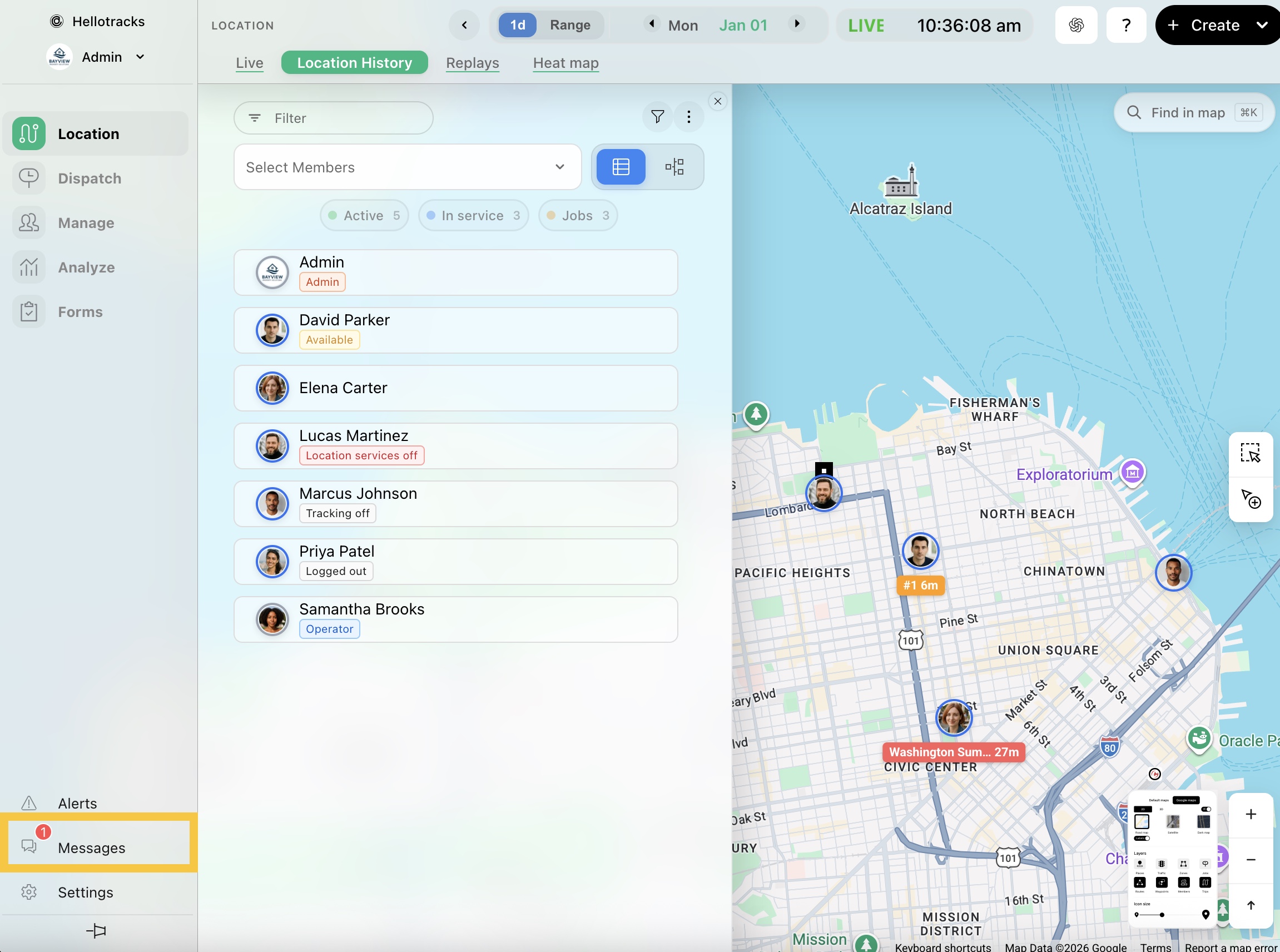This screenshot has width=1280, height=952.
Task: Open the Analyze section in sidebar
Action: (x=95, y=267)
